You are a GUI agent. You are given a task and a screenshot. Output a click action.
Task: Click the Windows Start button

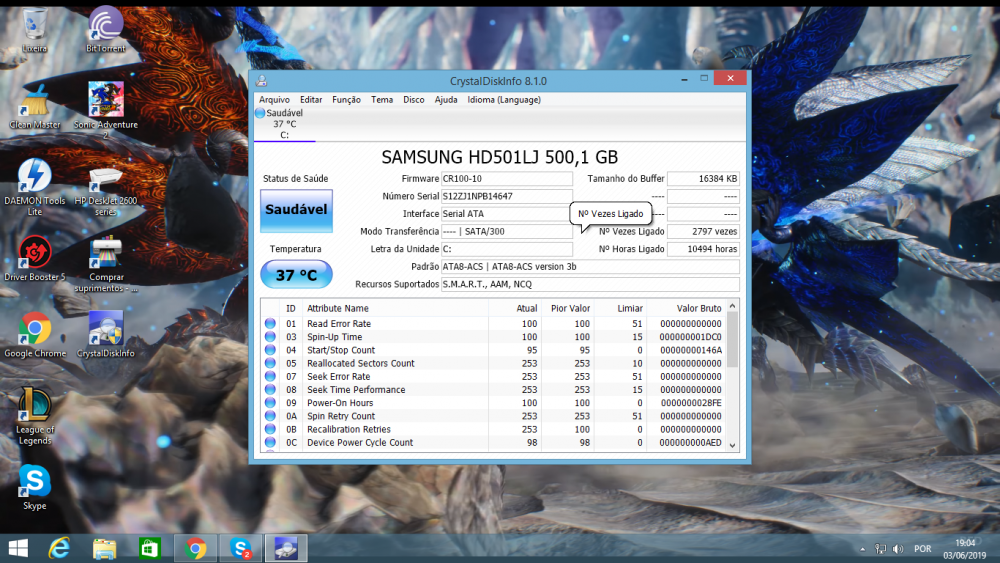pos(18,548)
